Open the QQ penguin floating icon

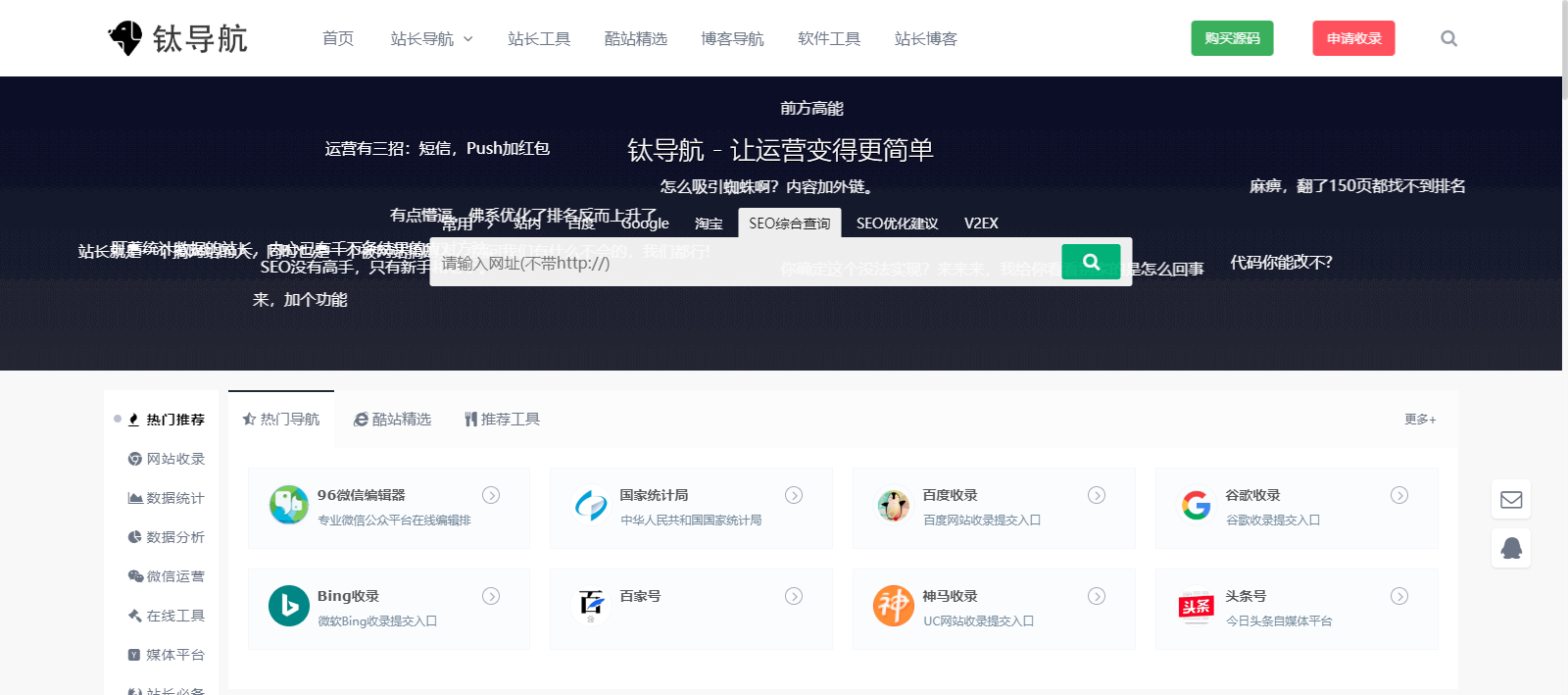pos(1511,547)
